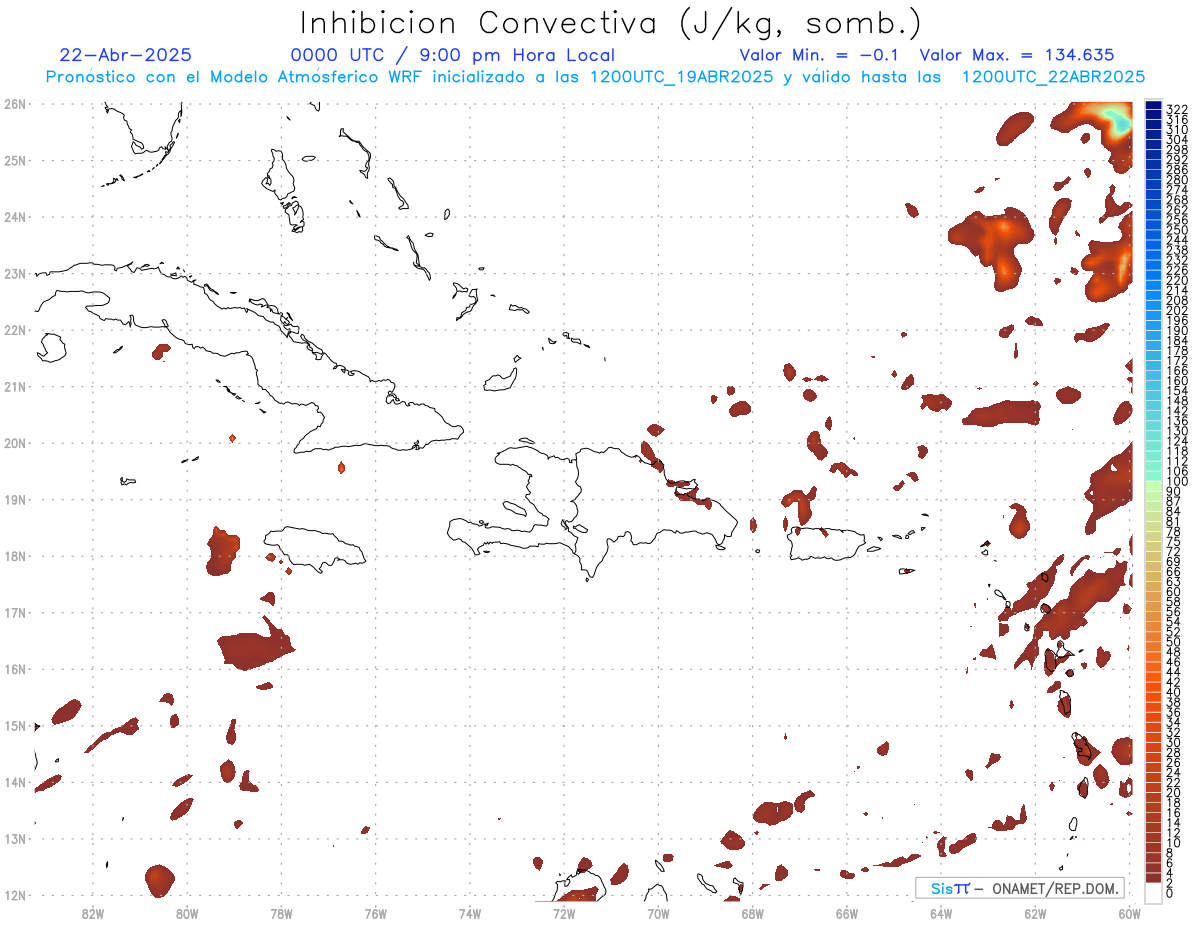Click the '24N' latitude label

point(15,217)
